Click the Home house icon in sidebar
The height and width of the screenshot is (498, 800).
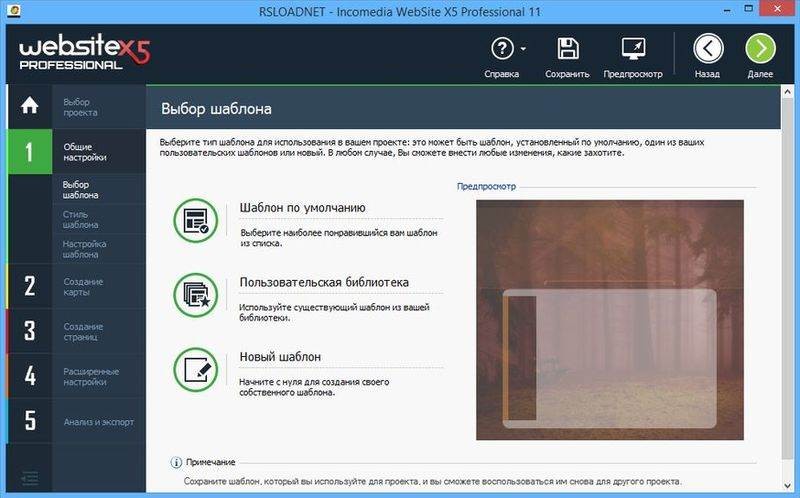coord(30,106)
